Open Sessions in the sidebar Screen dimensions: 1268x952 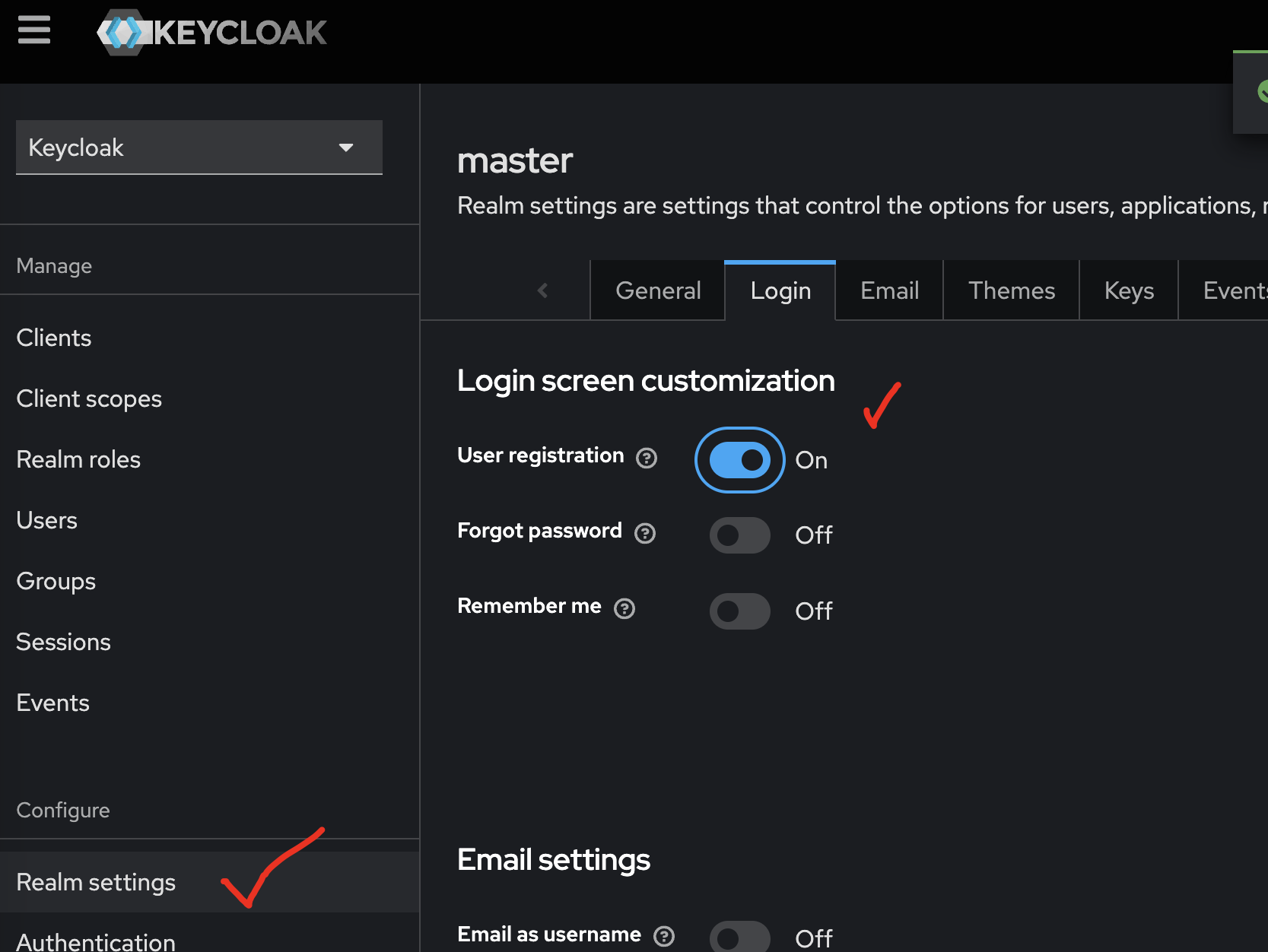point(210,642)
